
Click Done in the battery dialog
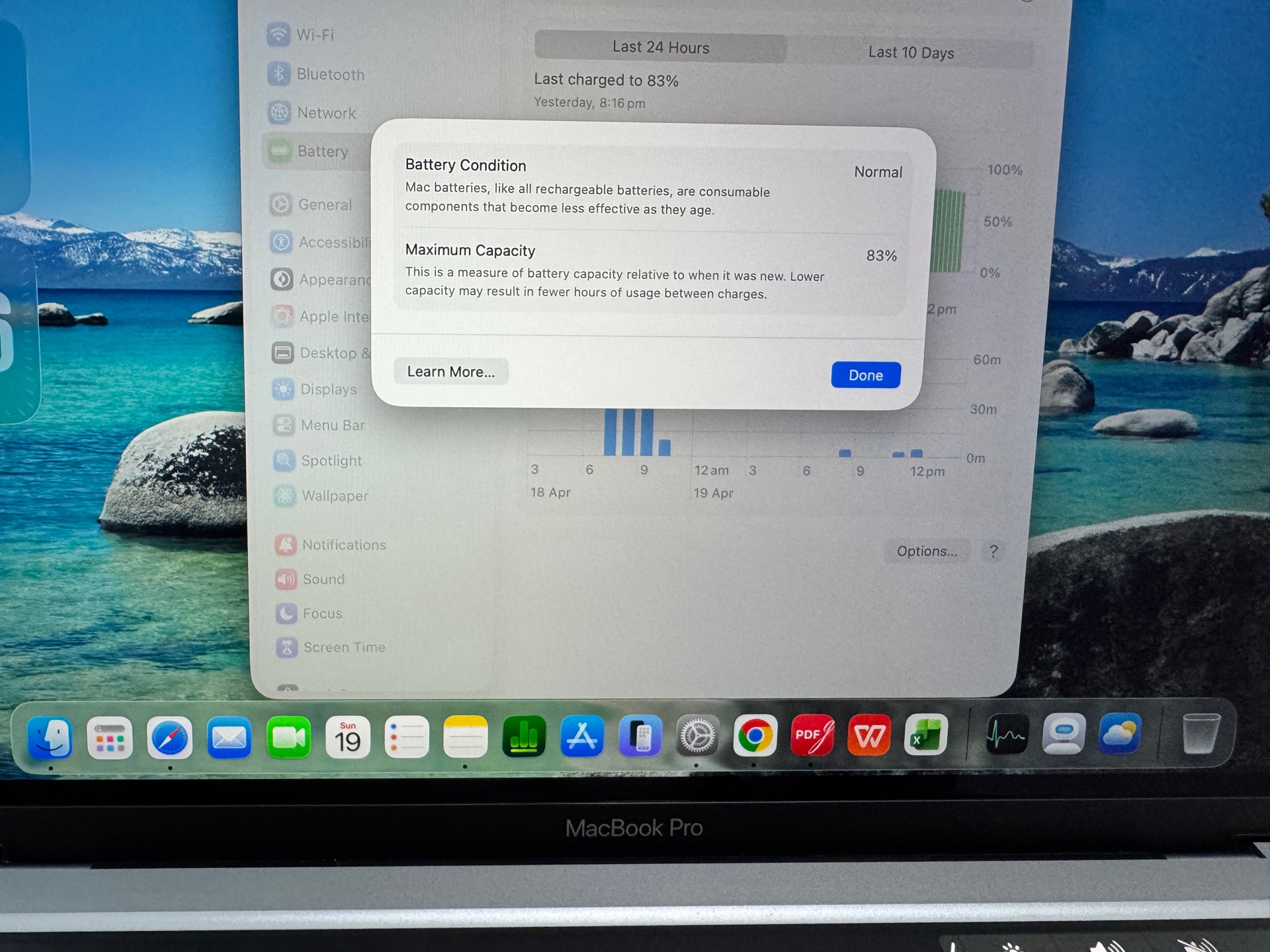(866, 375)
